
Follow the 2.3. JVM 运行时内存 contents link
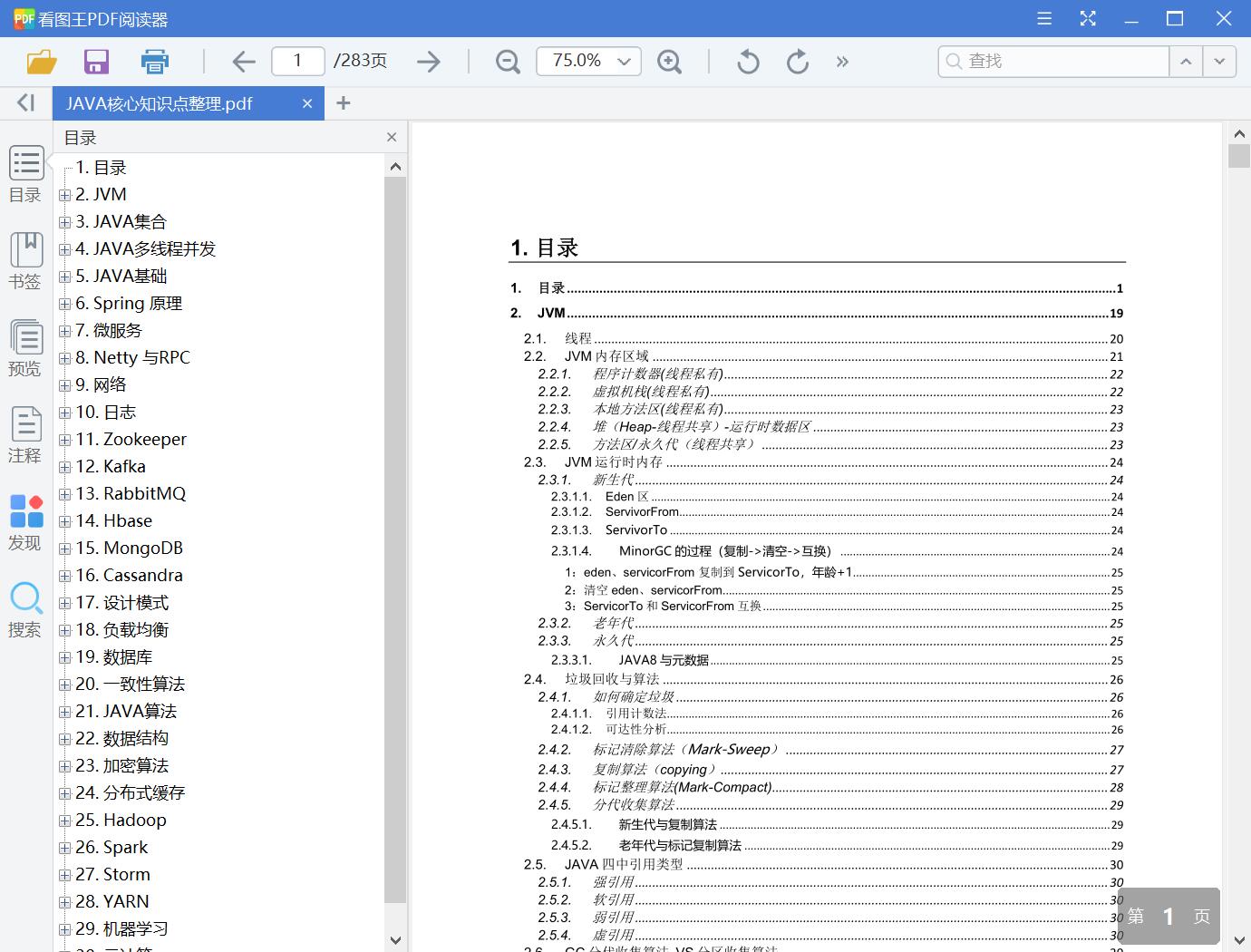pyautogui.click(x=823, y=461)
